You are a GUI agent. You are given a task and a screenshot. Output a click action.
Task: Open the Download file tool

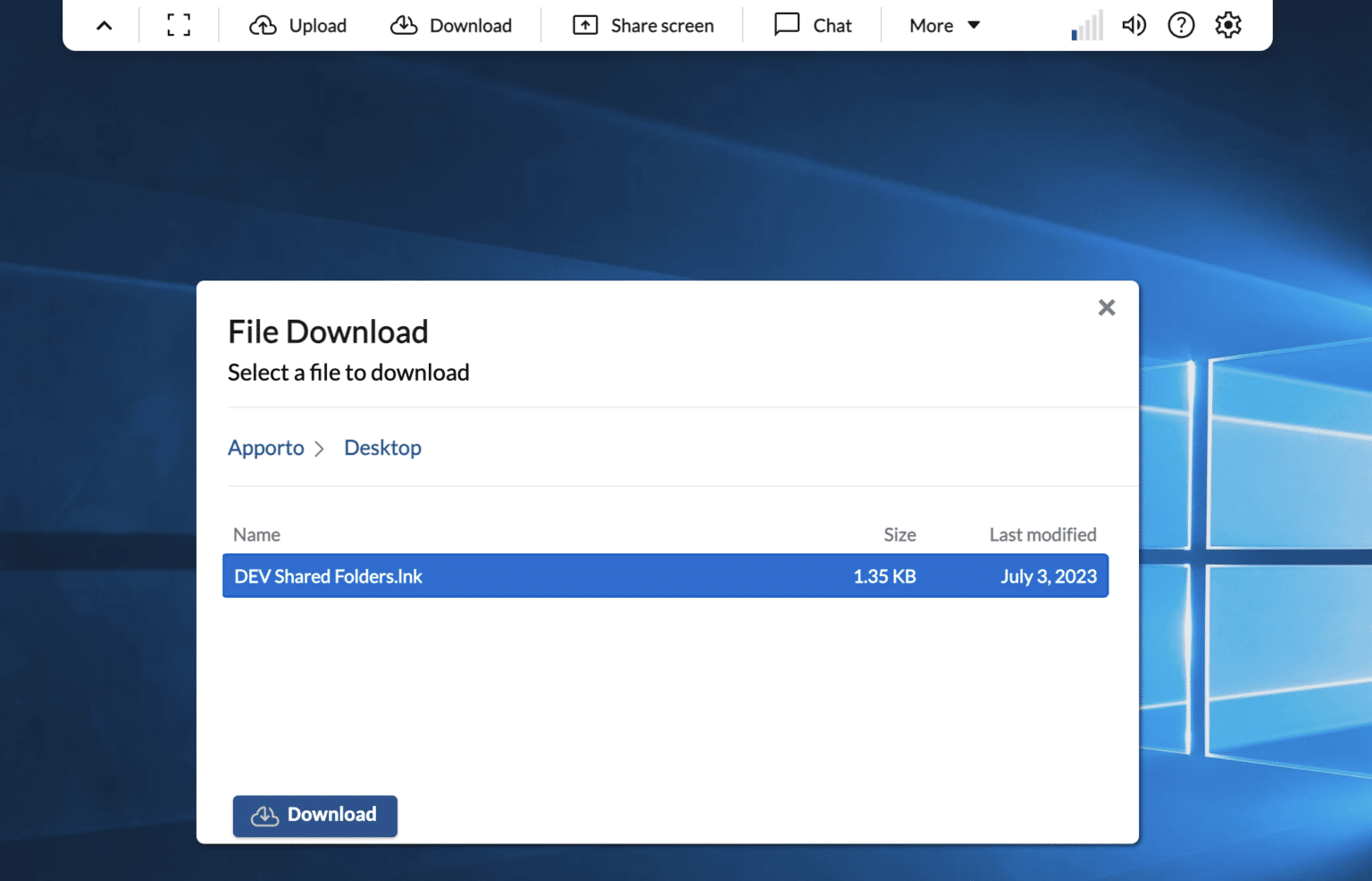[x=452, y=25]
